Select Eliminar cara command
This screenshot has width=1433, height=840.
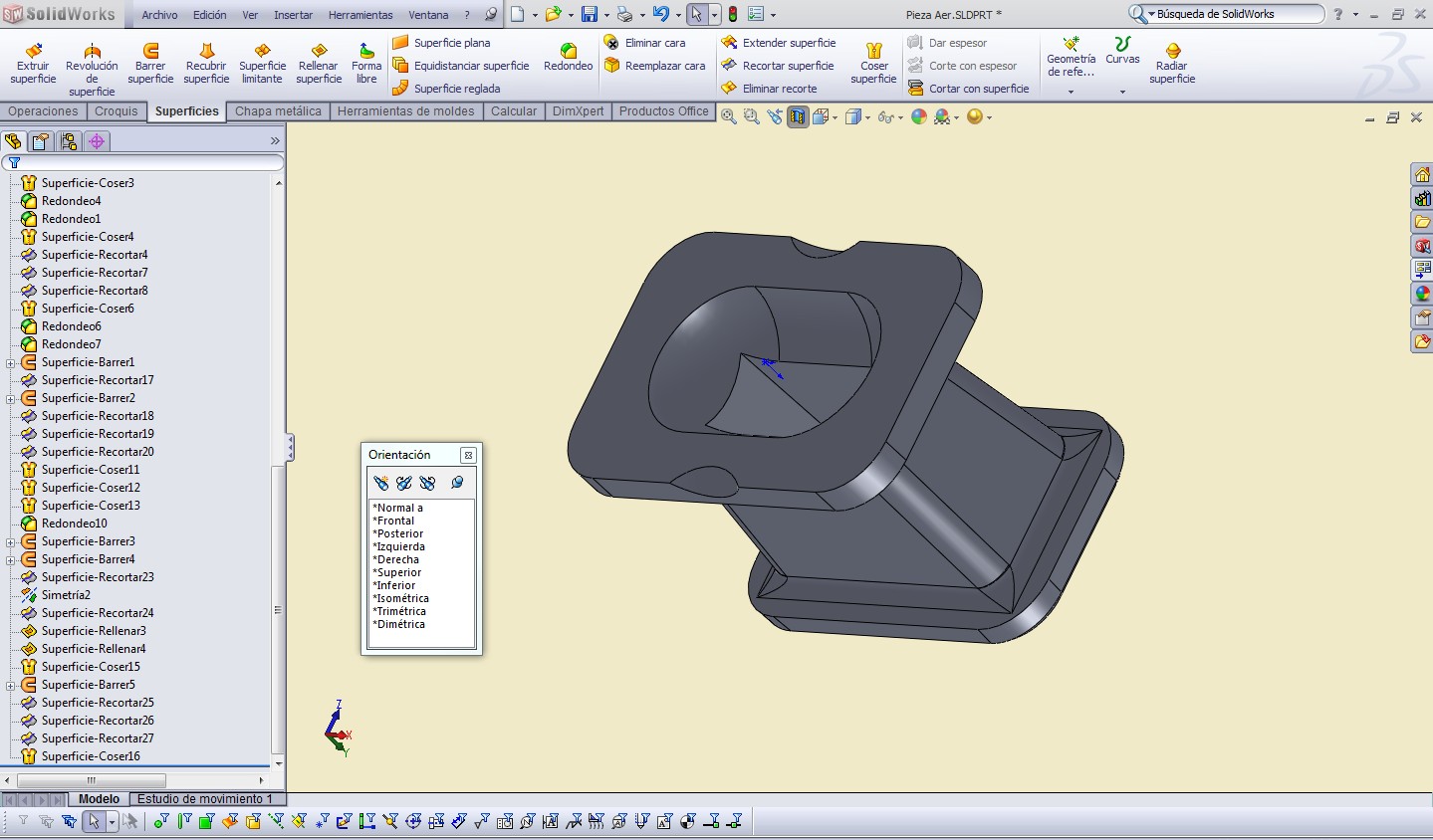tap(644, 43)
